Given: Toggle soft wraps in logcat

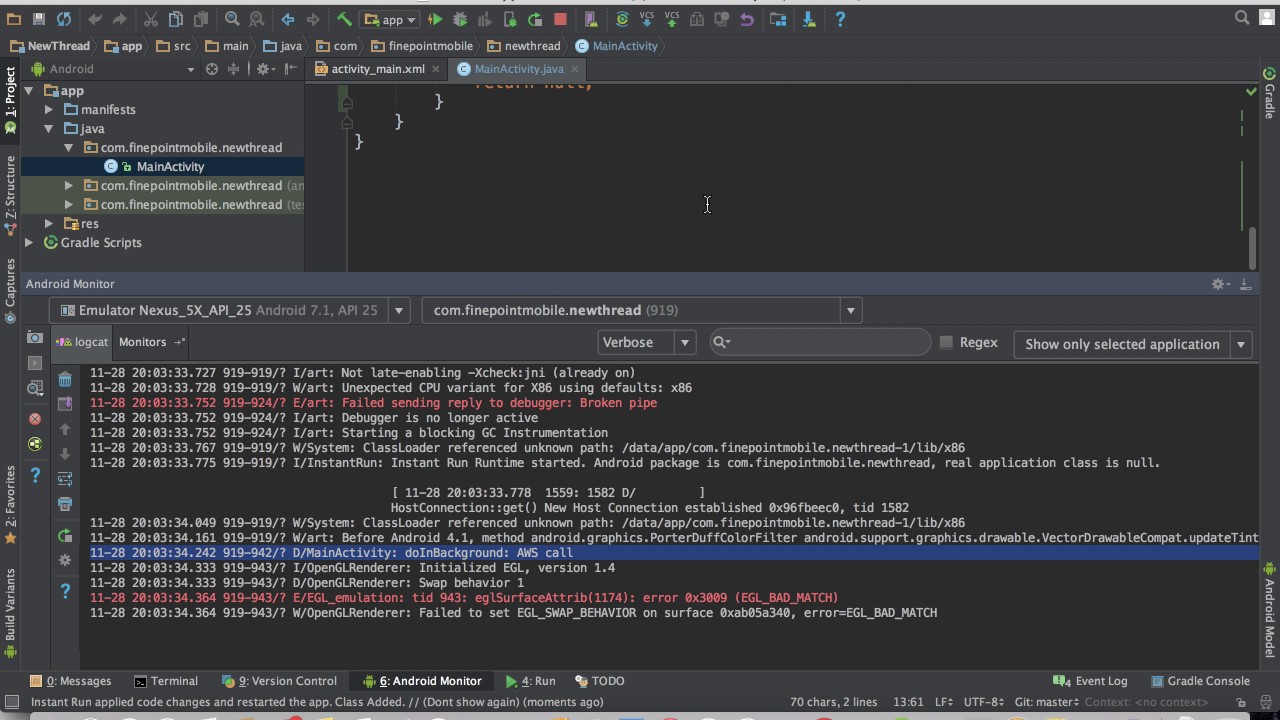Looking at the screenshot, I should [x=65, y=479].
